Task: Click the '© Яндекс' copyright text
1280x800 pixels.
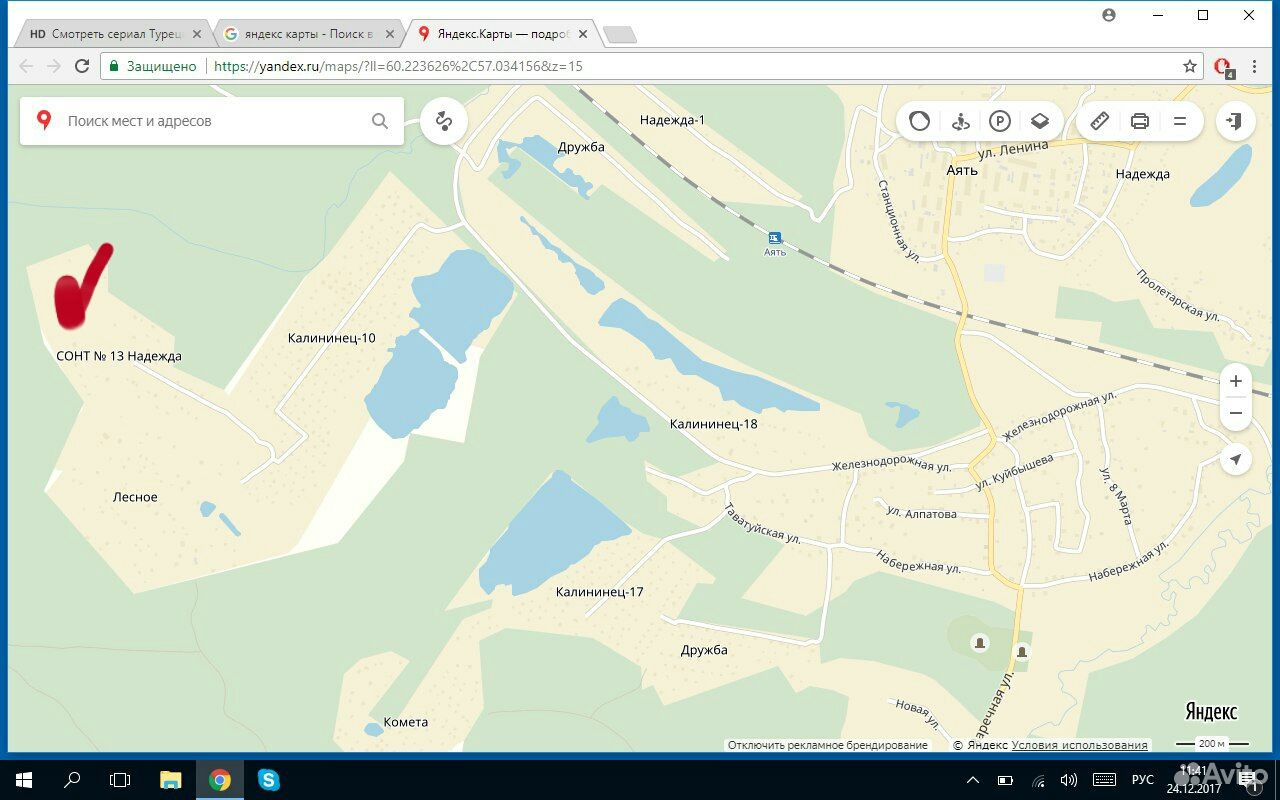Action: tap(980, 745)
